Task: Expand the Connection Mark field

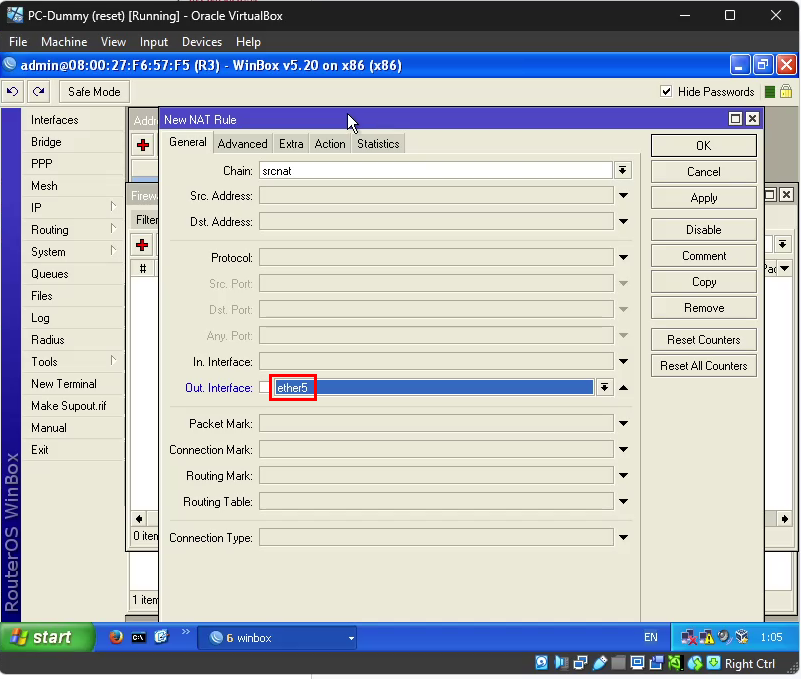Action: [623, 450]
